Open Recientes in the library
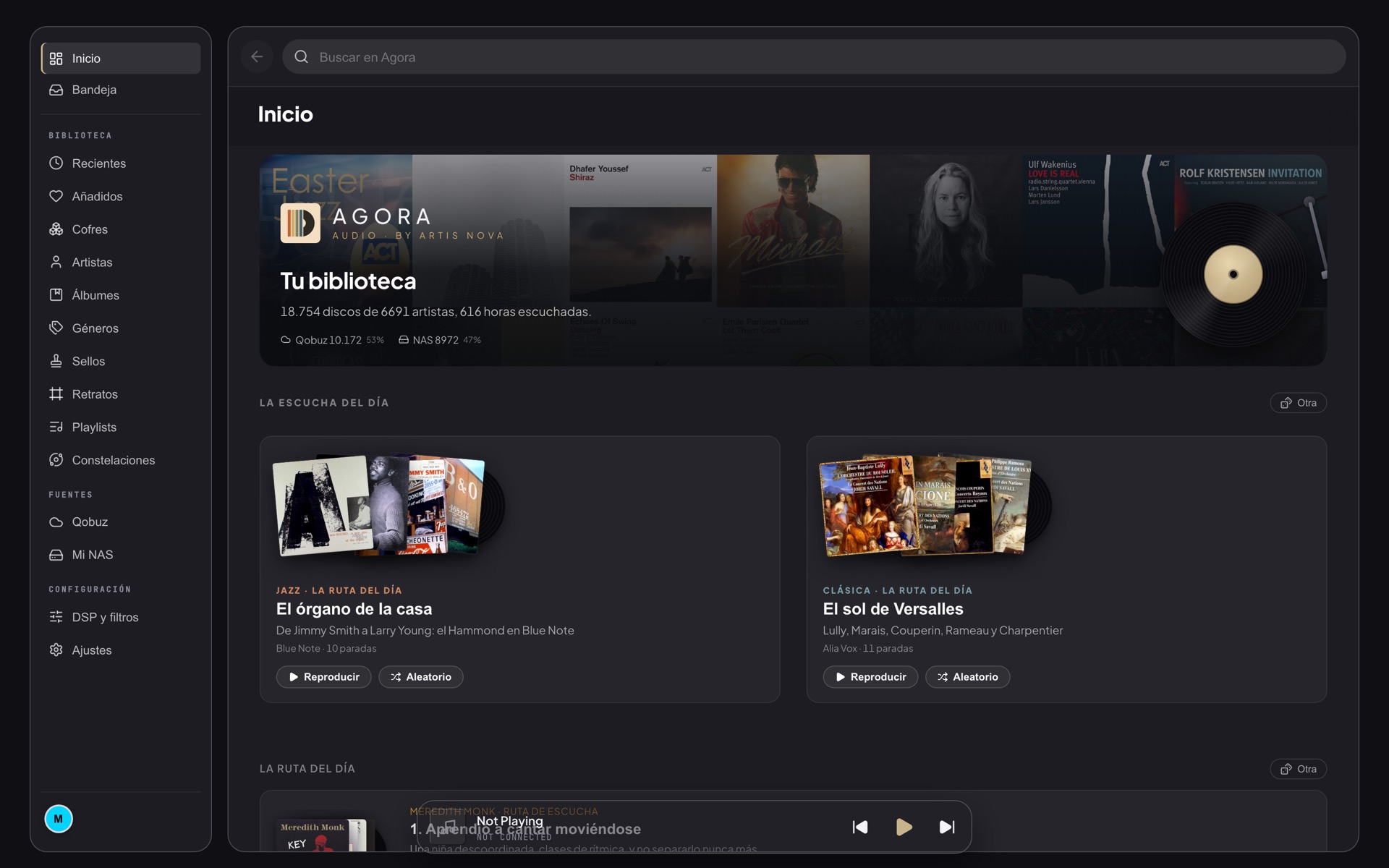 pos(121,163)
